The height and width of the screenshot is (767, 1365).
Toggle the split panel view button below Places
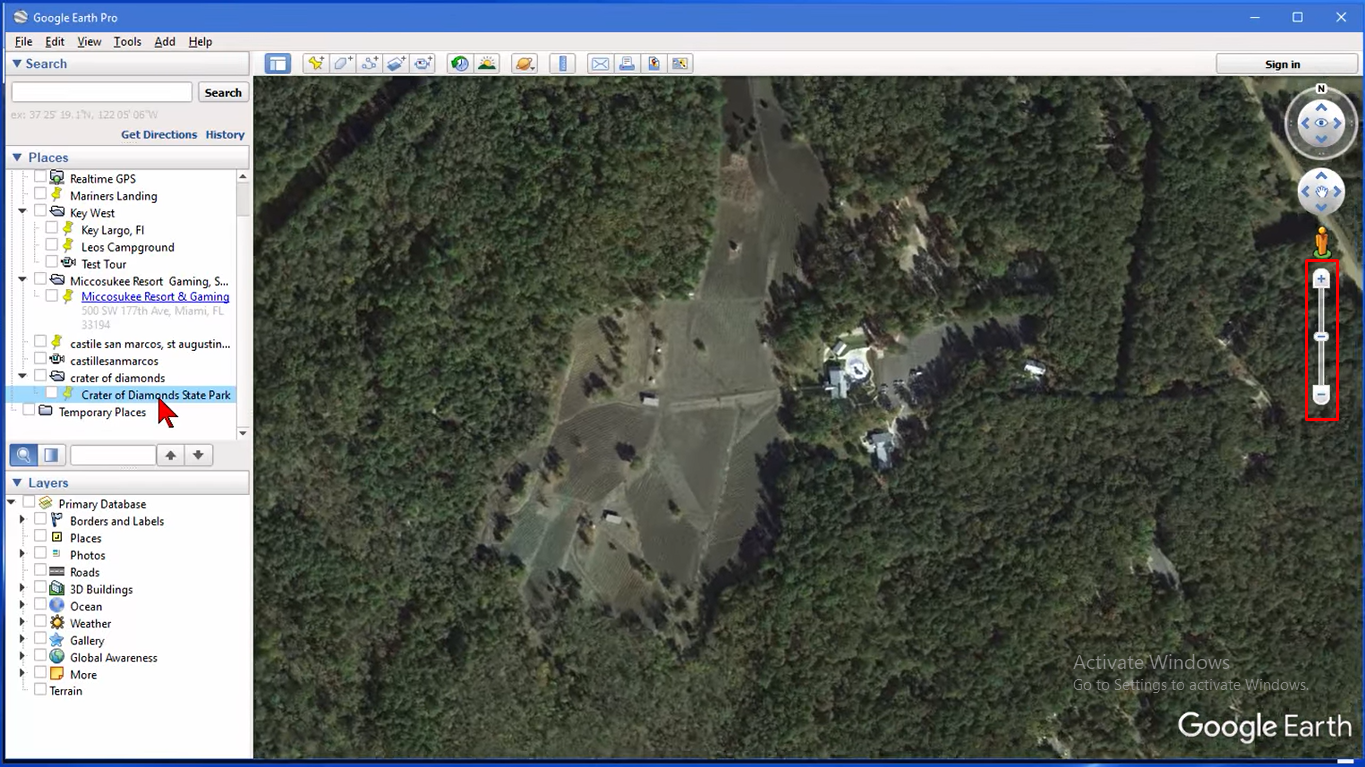[x=51, y=455]
